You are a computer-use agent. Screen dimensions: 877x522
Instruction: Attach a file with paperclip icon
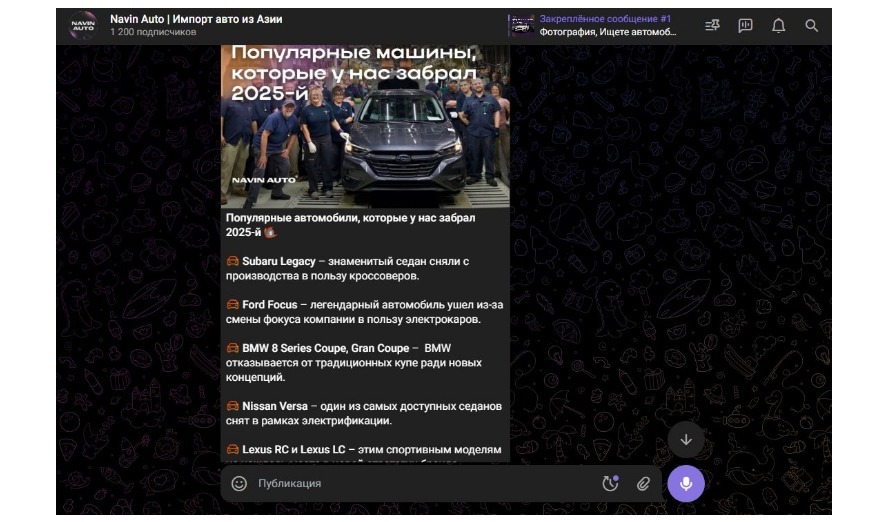pos(643,483)
